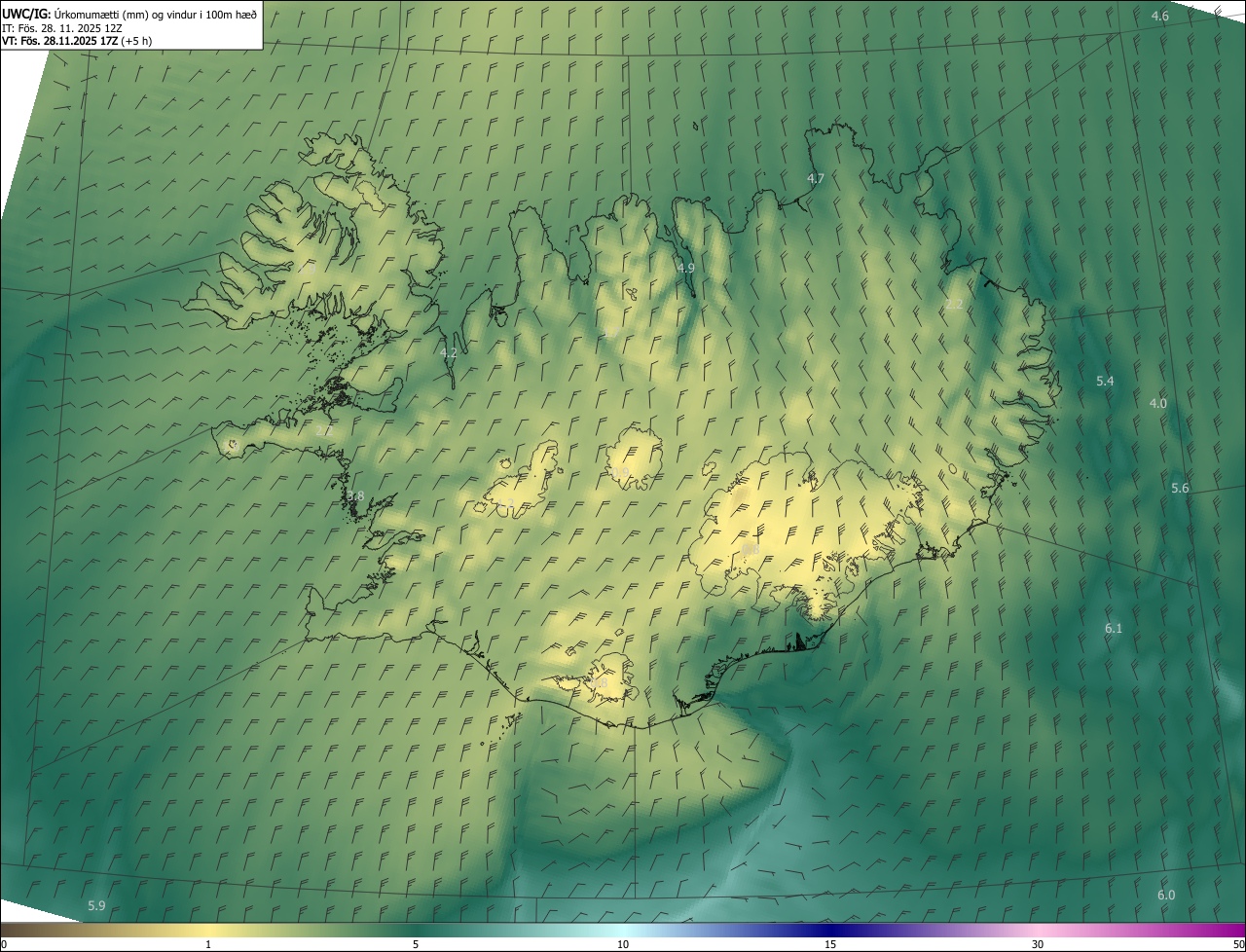Screen dimensions: 1246x952
Task: Click the 5.6 value on the map
Action: pyautogui.click(x=1180, y=488)
